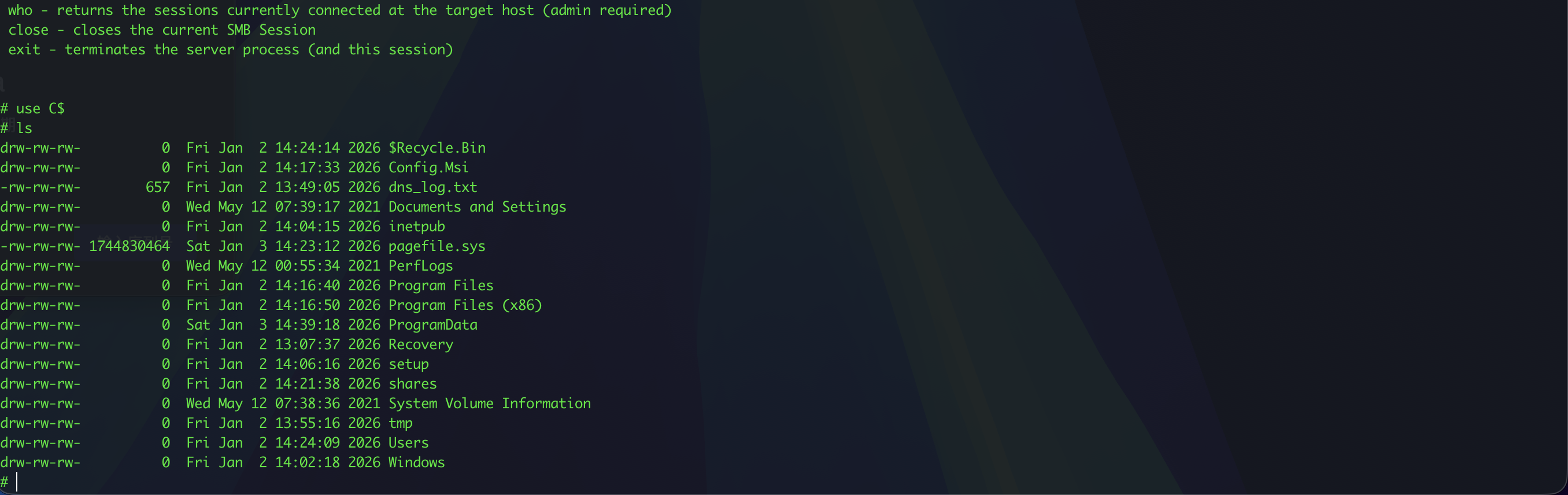The height and width of the screenshot is (495, 1568).
Task: Click the dns_log.txt file name
Action: coord(432,187)
